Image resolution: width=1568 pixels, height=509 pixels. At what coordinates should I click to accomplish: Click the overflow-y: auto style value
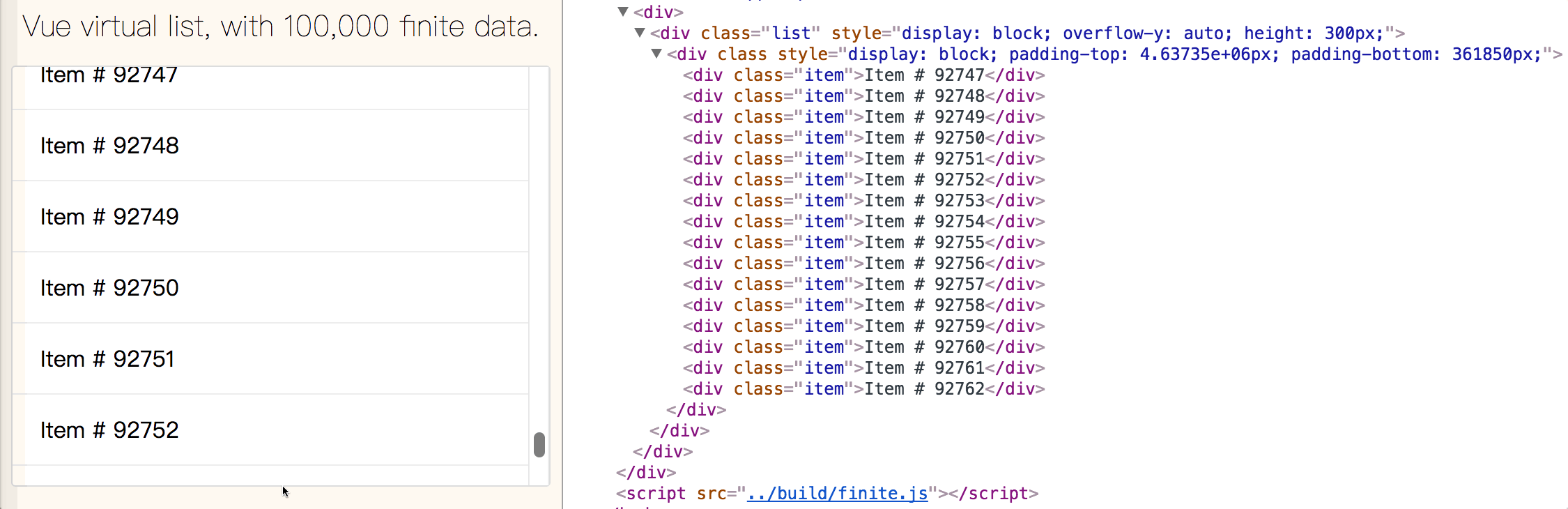click(1147, 33)
